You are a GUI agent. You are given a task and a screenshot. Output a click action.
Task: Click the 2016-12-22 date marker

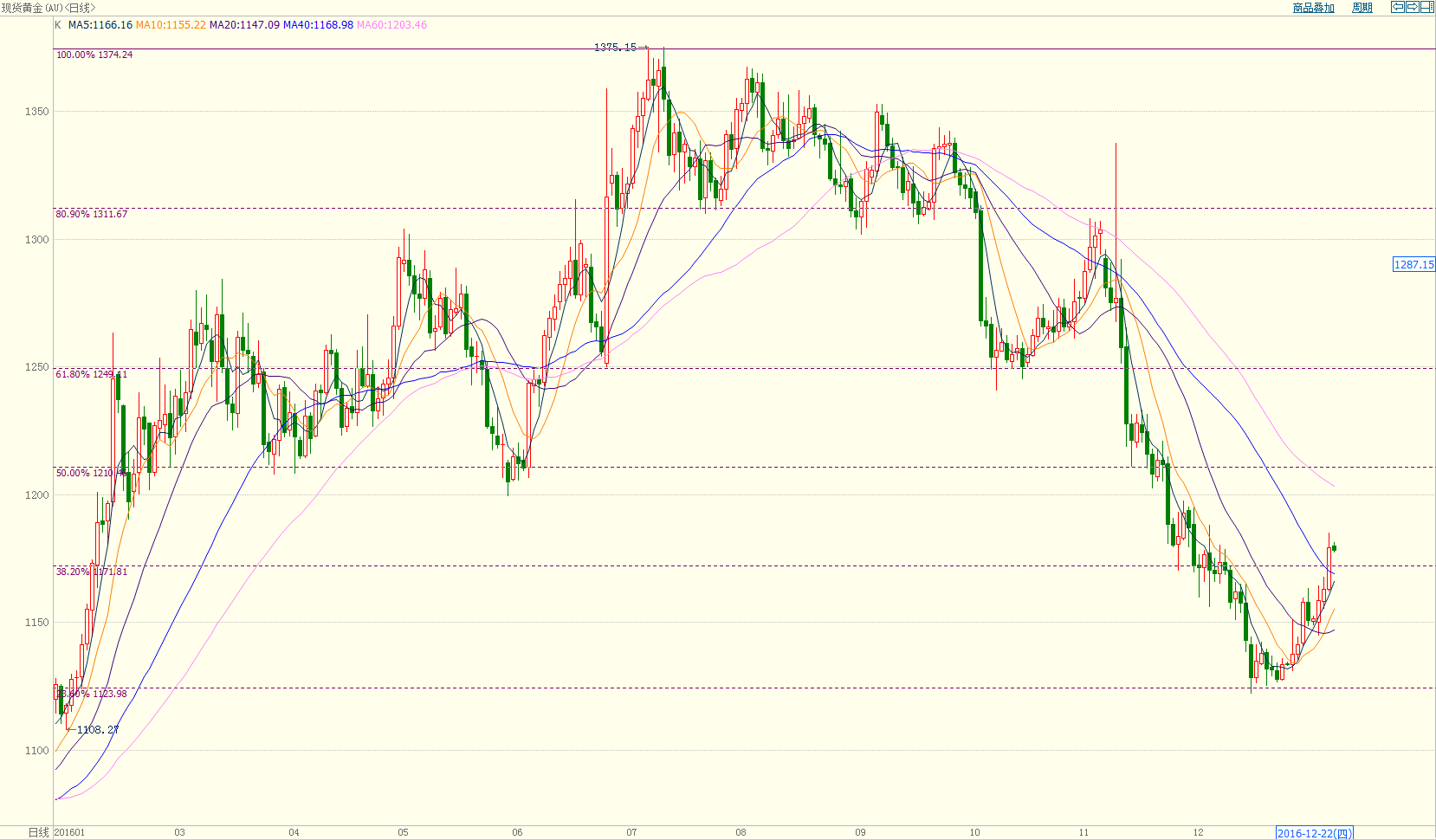click(x=1314, y=833)
